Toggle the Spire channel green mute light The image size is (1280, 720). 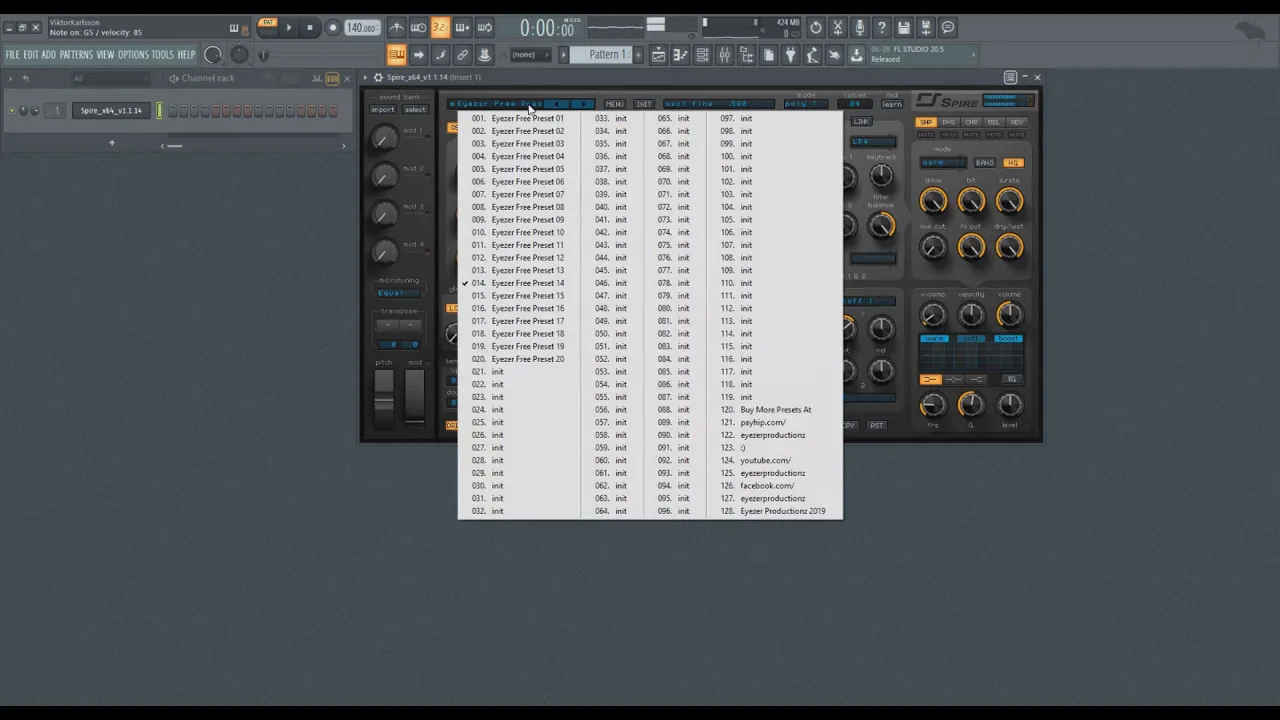click(x=12, y=110)
